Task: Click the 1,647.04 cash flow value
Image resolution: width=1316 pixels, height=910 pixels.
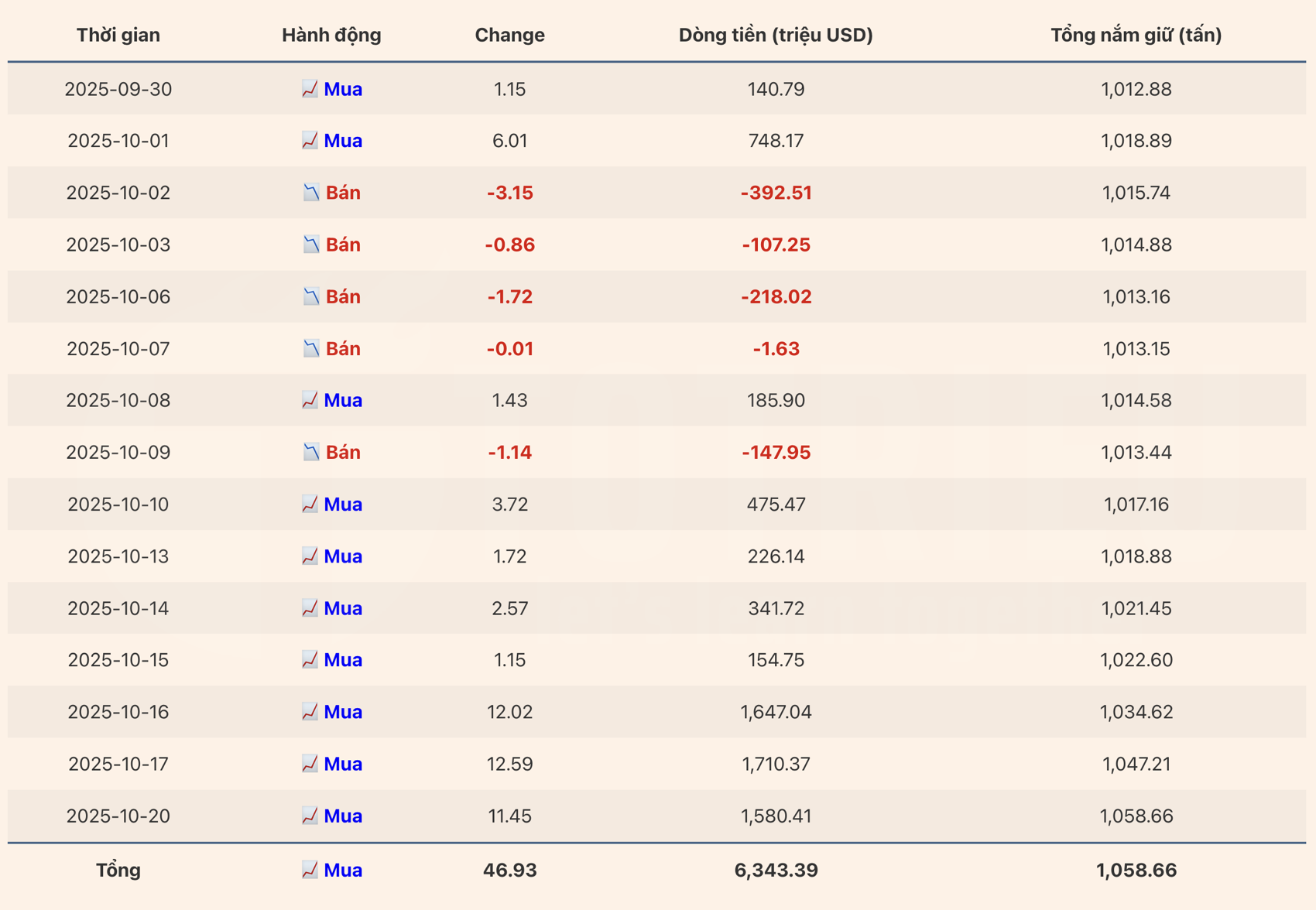Action: (776, 712)
